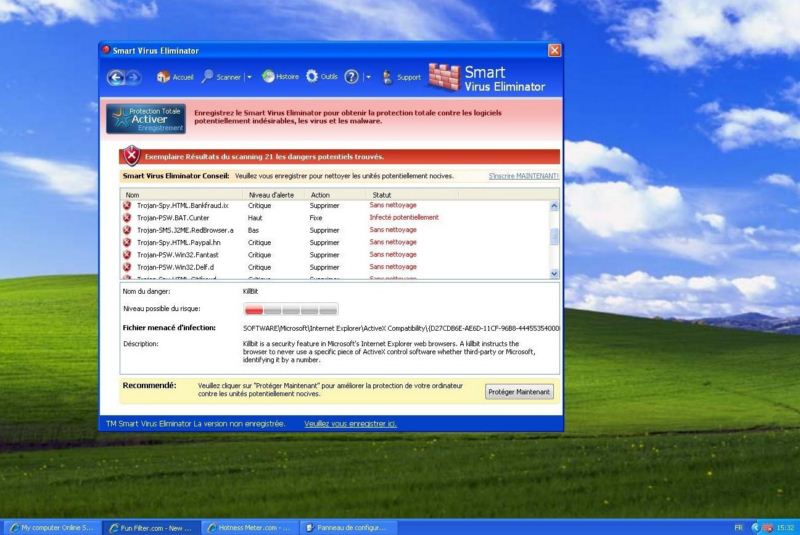Viewport: 800px width, 535px height.
Task: Close the Smart Virus Eliminator window
Action: pyautogui.click(x=554, y=50)
